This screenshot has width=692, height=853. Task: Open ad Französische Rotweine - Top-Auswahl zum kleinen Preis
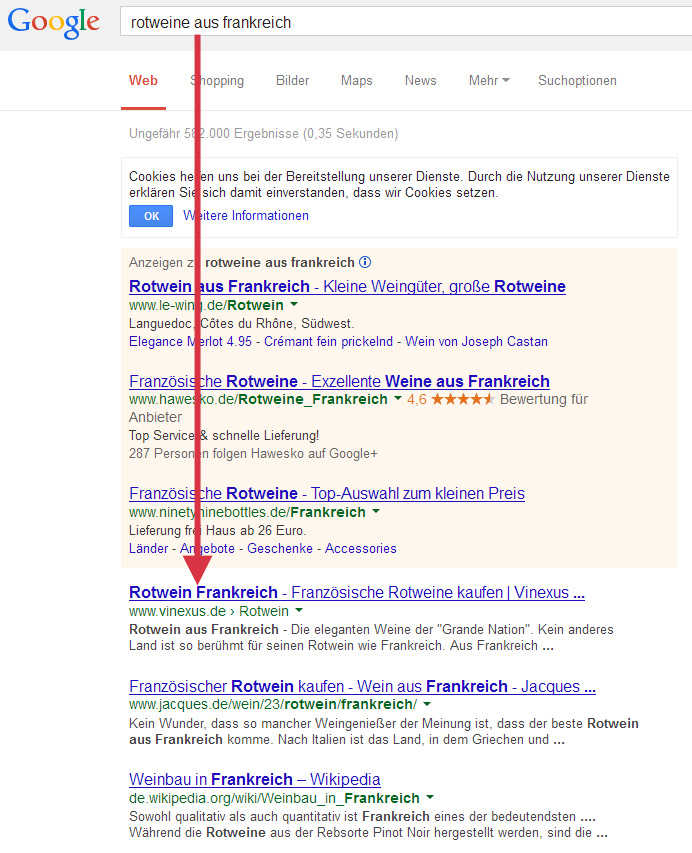pos(326,493)
